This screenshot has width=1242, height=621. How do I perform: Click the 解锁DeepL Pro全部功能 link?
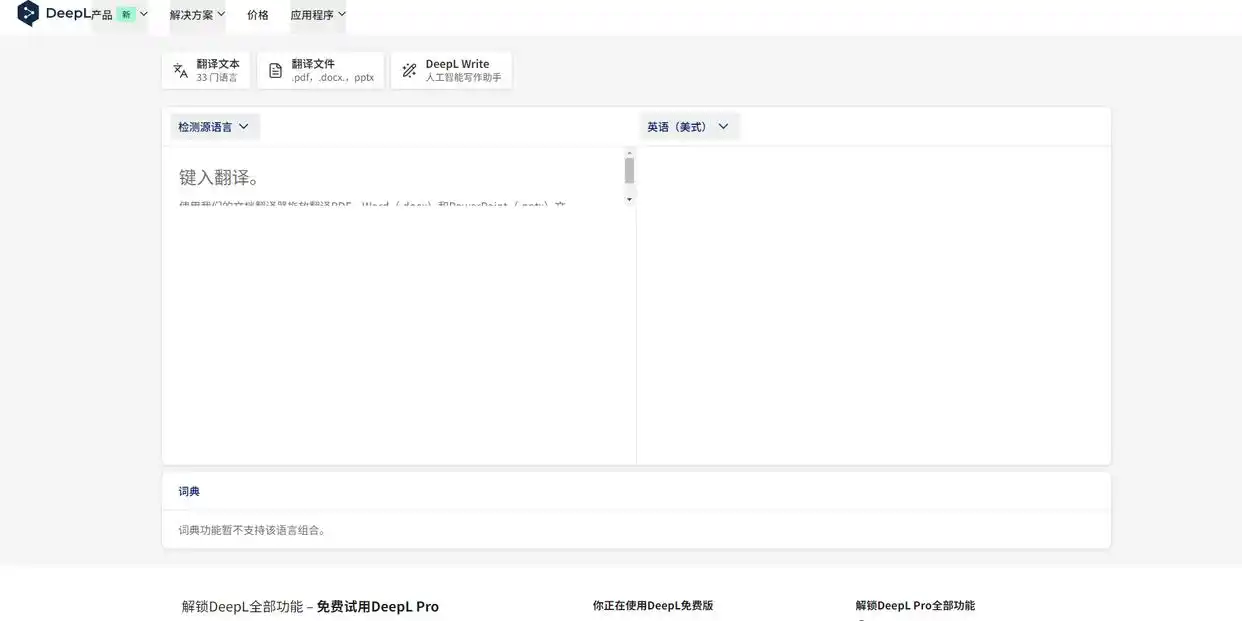[915, 605]
